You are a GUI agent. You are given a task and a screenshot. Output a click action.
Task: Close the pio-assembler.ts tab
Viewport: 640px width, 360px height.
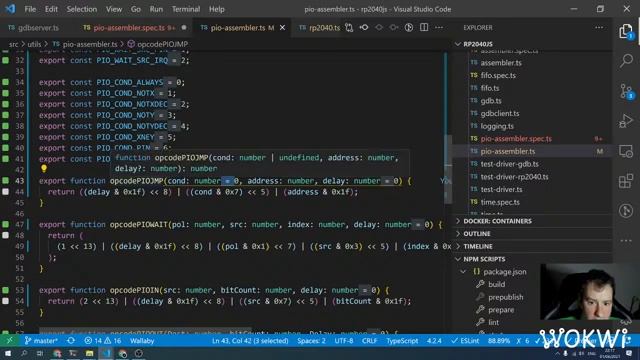282,28
